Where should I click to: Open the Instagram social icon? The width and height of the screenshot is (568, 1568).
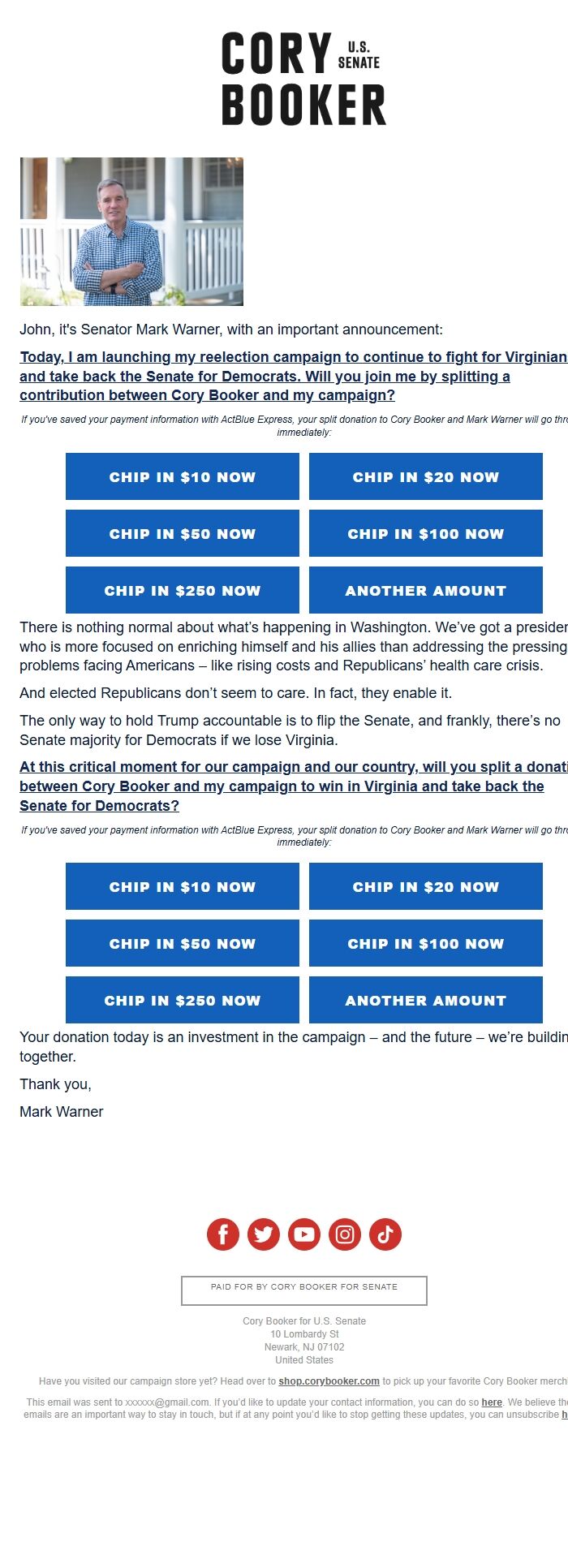tap(345, 1234)
